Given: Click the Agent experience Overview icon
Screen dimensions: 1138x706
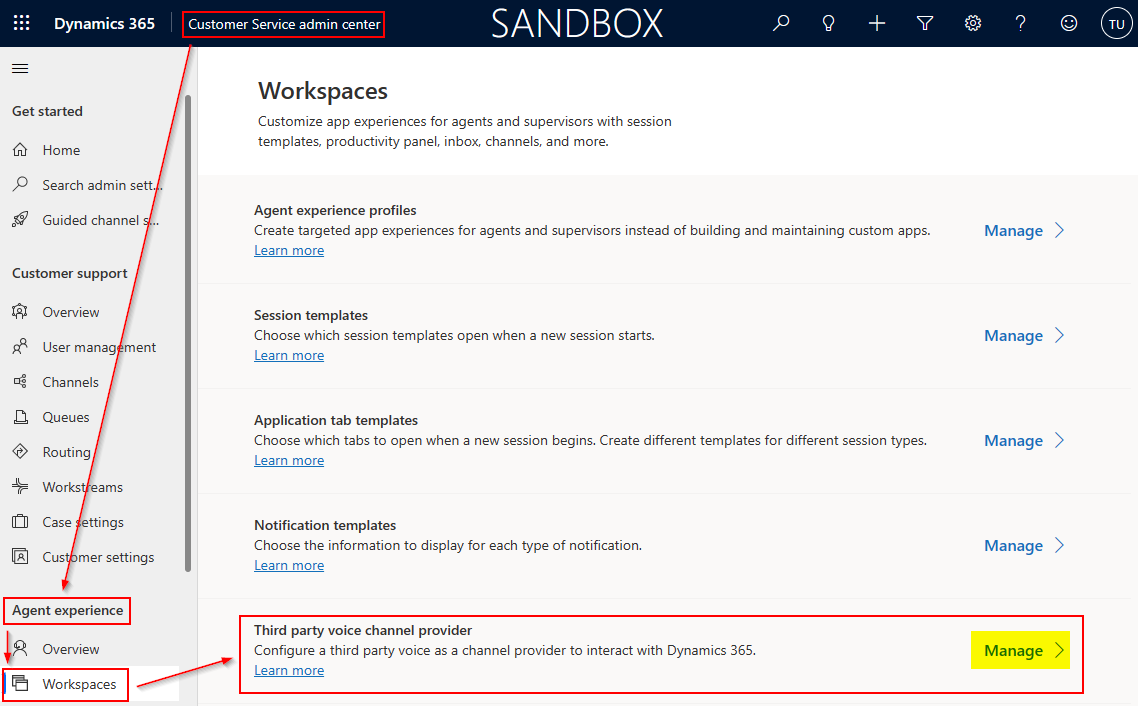Looking at the screenshot, I should click(x=20, y=648).
